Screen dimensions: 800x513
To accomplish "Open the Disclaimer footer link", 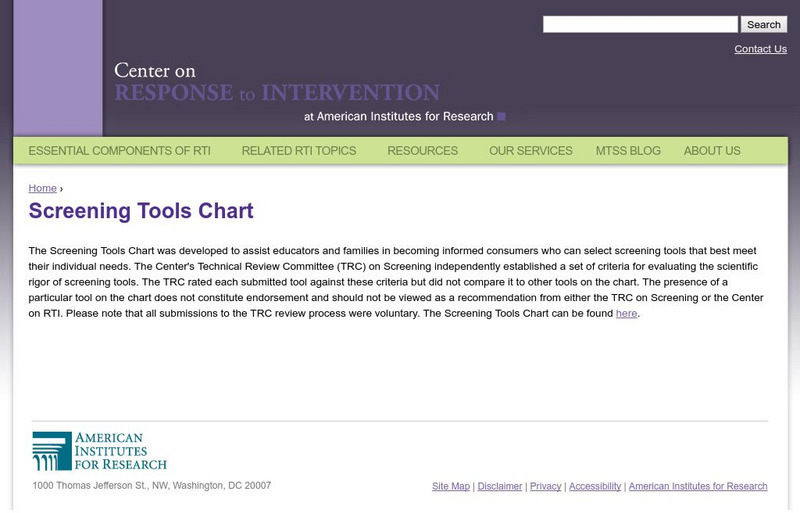I will 499,486.
